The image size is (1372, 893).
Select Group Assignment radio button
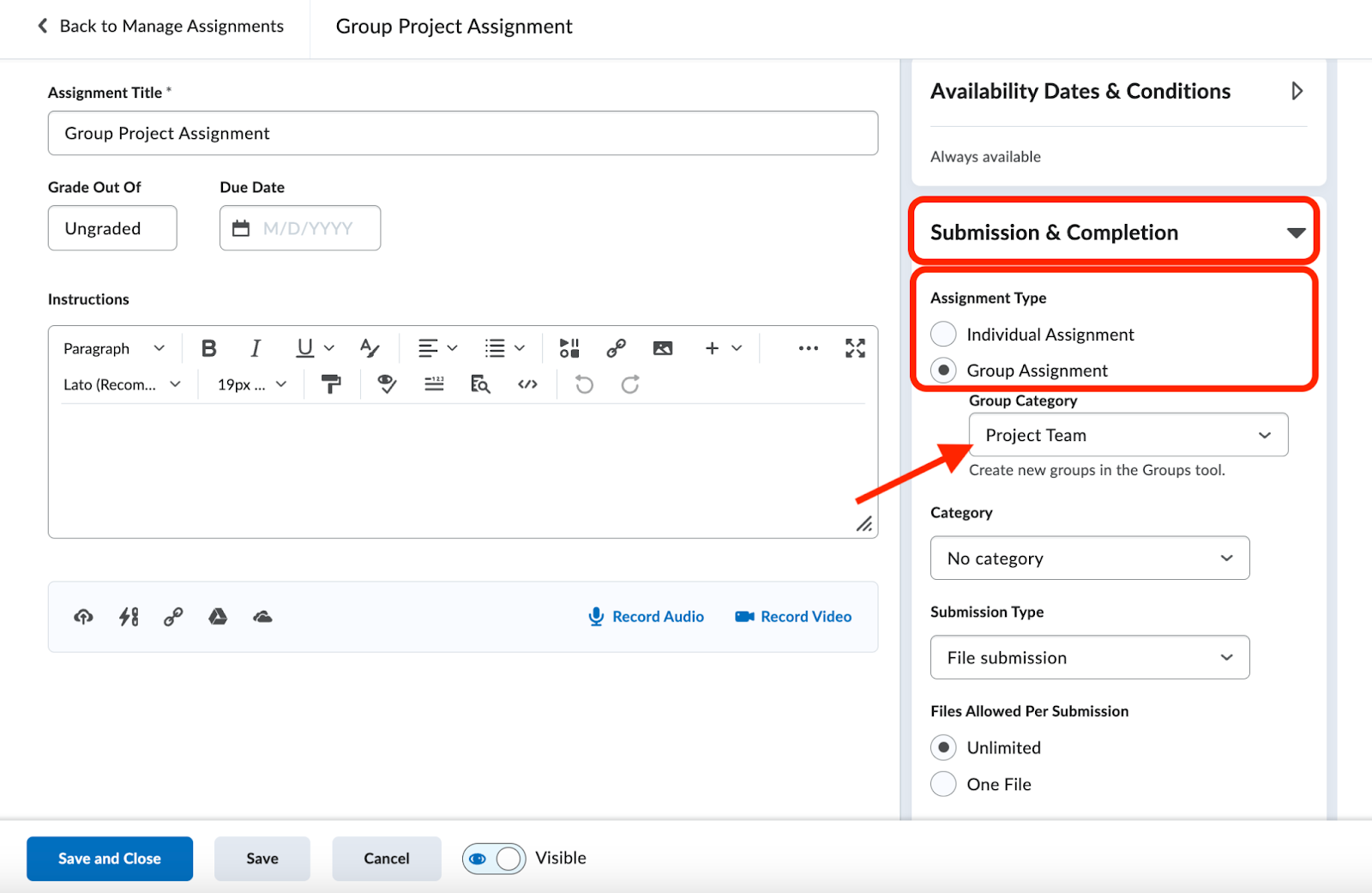click(943, 371)
